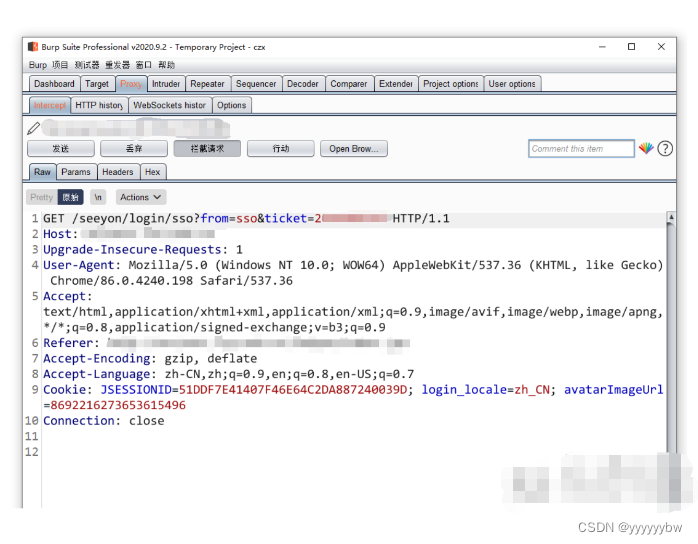
Task: Open the Extender tab
Action: tap(396, 84)
